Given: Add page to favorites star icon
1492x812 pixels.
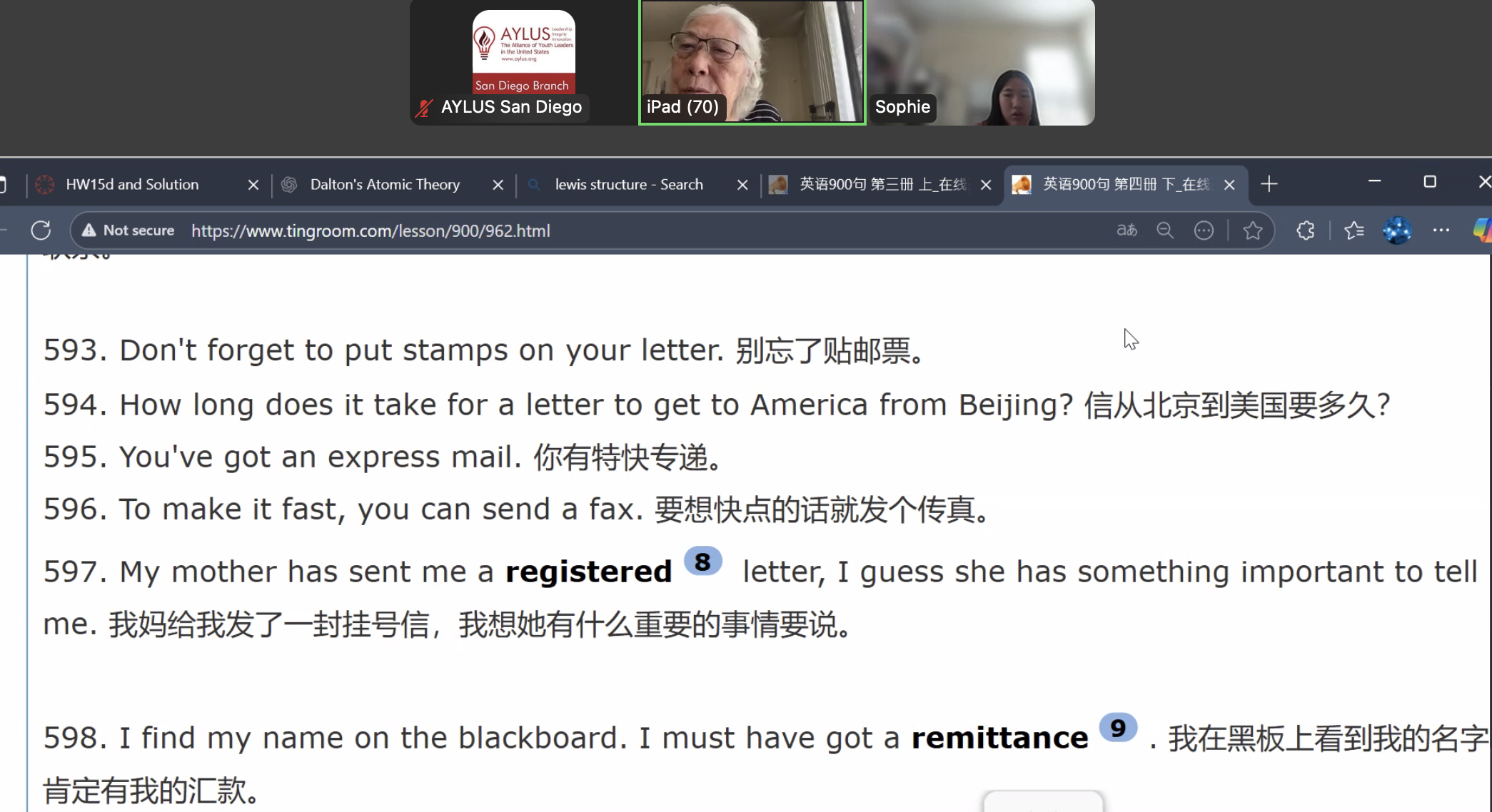Looking at the screenshot, I should click(x=1253, y=230).
